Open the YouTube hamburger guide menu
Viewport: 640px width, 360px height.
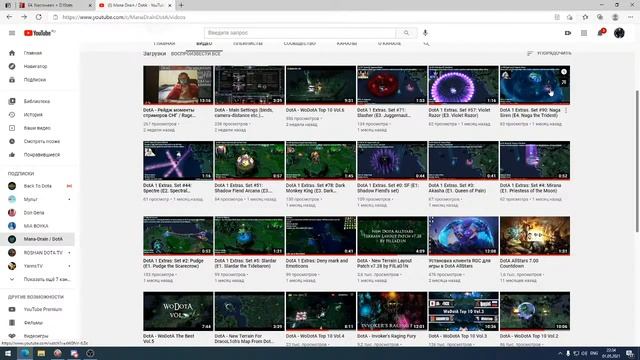[12, 33]
